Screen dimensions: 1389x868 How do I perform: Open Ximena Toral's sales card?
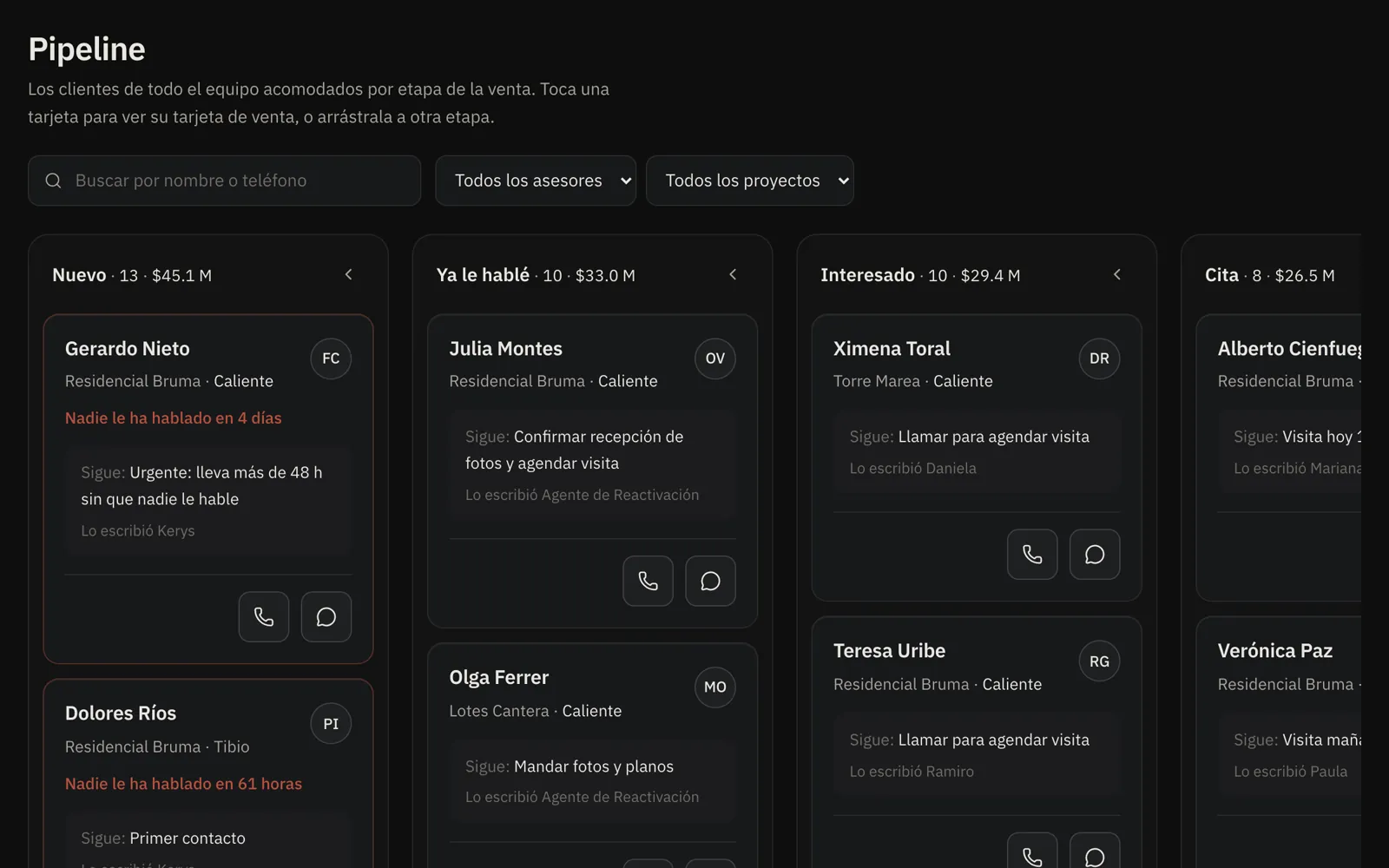[977, 457]
